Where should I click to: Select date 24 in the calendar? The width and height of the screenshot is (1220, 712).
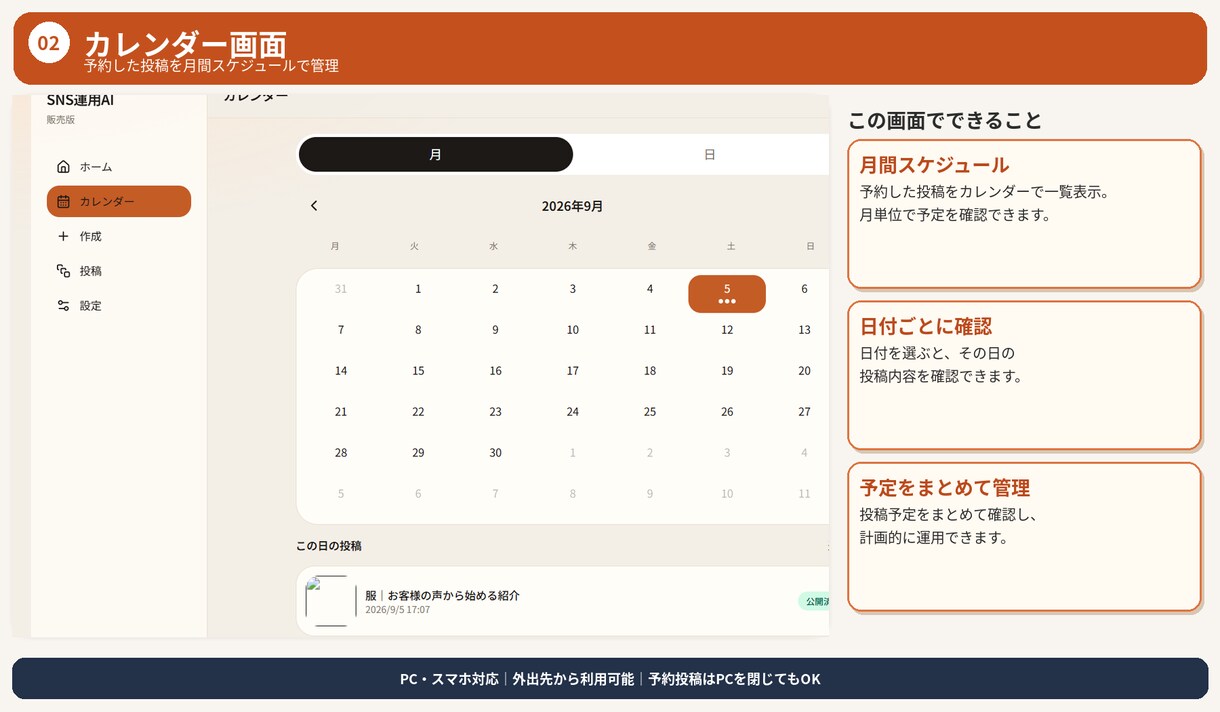[x=573, y=412]
